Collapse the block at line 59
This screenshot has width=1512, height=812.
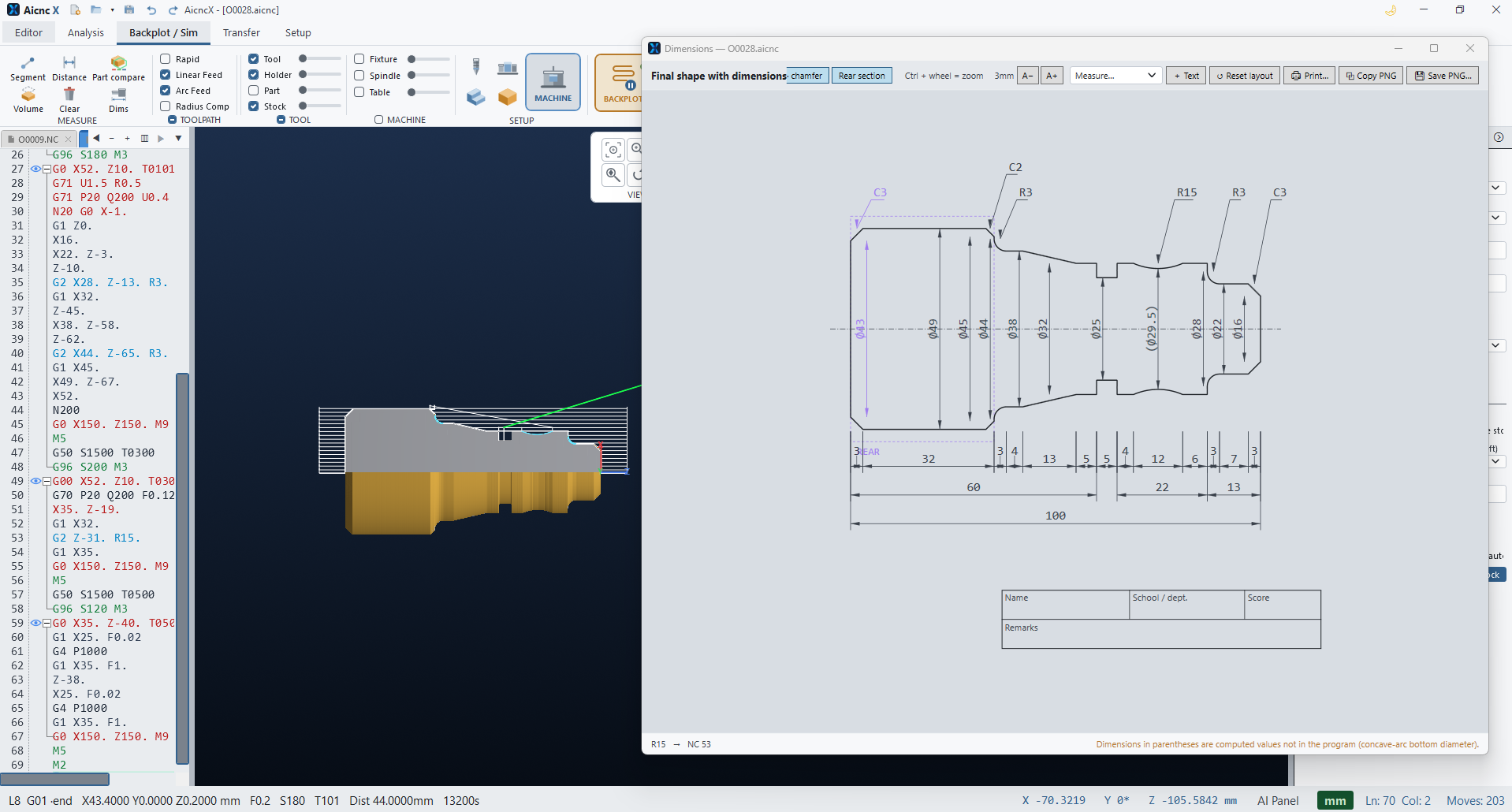(47, 623)
